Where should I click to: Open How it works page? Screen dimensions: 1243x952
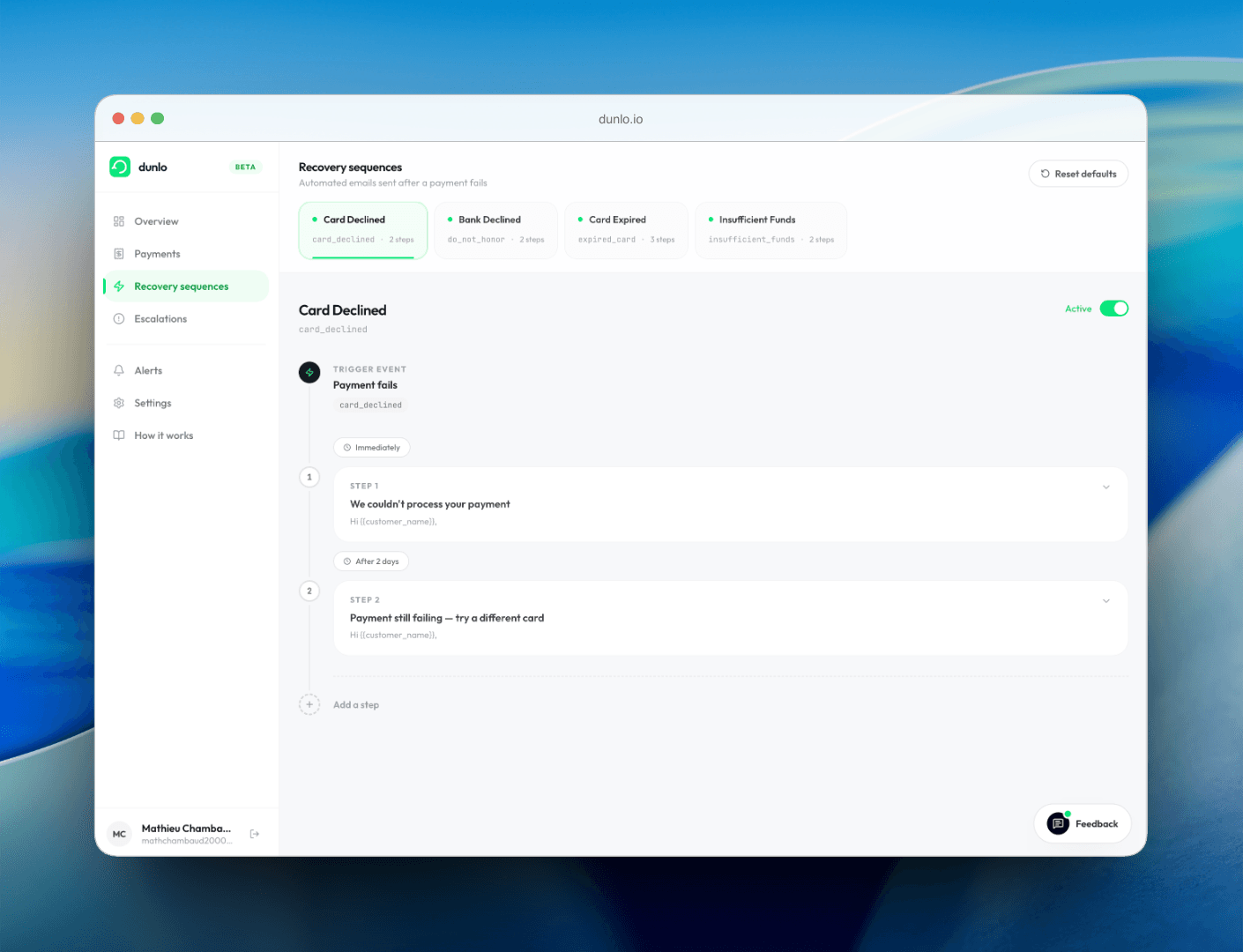(x=186, y=435)
